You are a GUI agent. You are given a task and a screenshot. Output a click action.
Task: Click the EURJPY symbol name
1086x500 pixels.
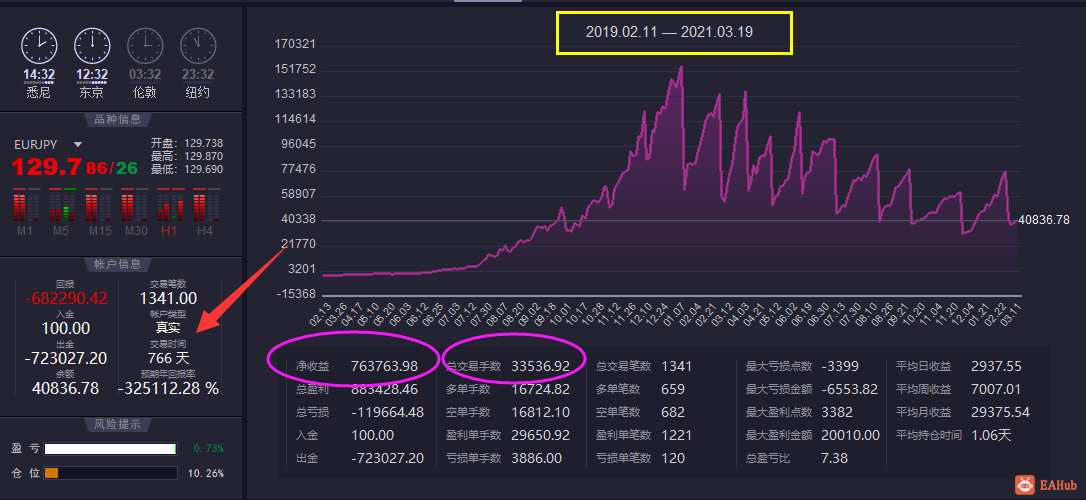click(35, 145)
